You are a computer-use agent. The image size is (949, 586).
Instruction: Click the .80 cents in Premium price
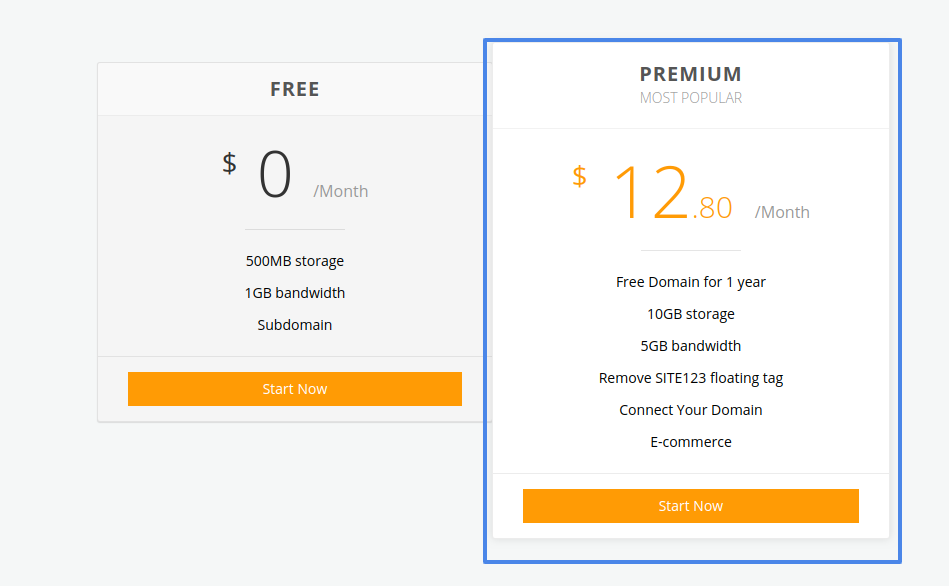coord(712,208)
